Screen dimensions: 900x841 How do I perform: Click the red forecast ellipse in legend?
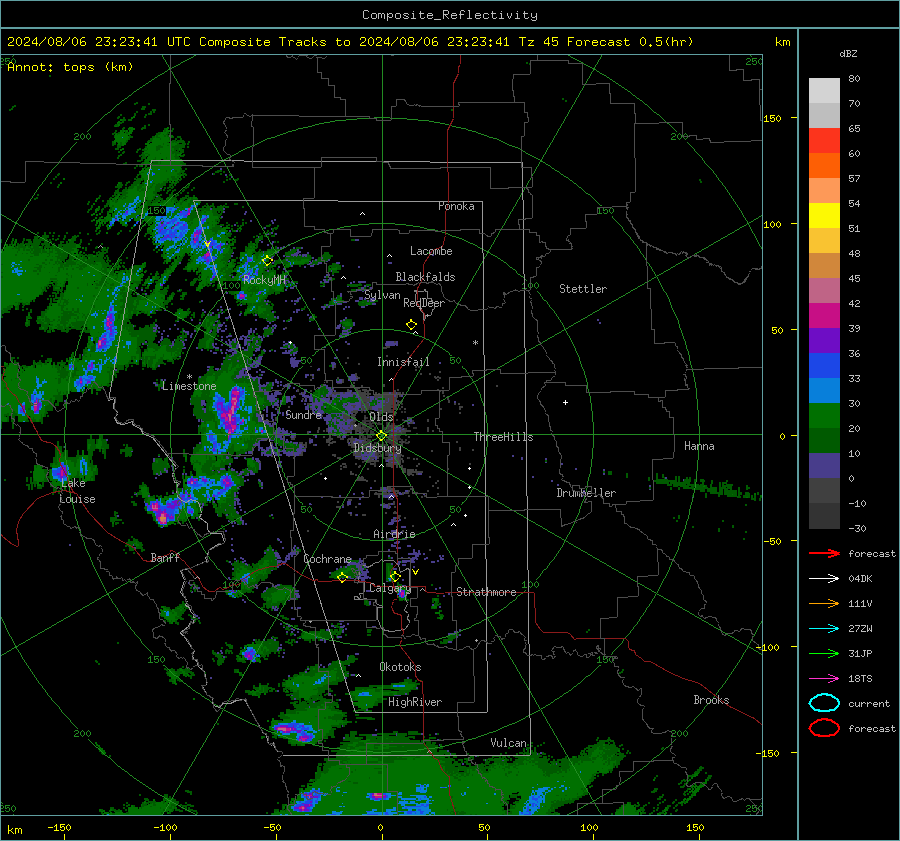click(824, 728)
